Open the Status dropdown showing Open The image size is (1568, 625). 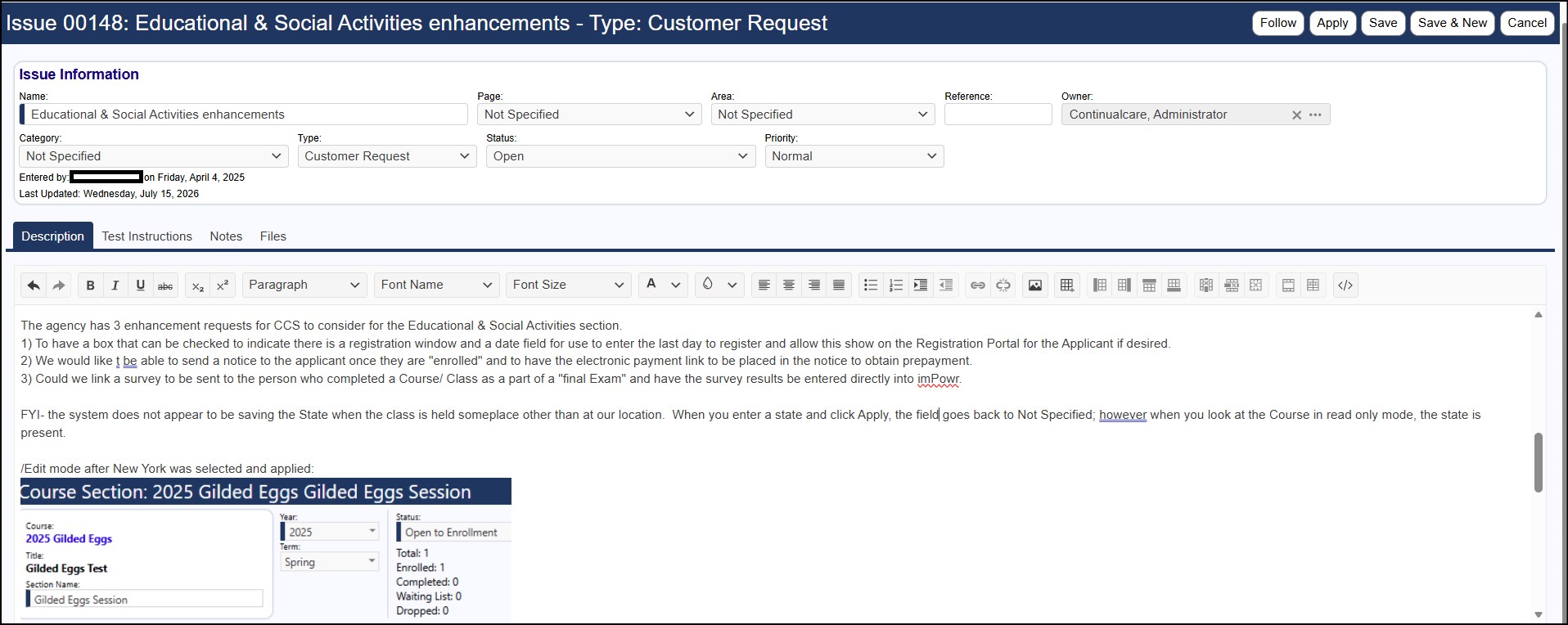point(620,156)
